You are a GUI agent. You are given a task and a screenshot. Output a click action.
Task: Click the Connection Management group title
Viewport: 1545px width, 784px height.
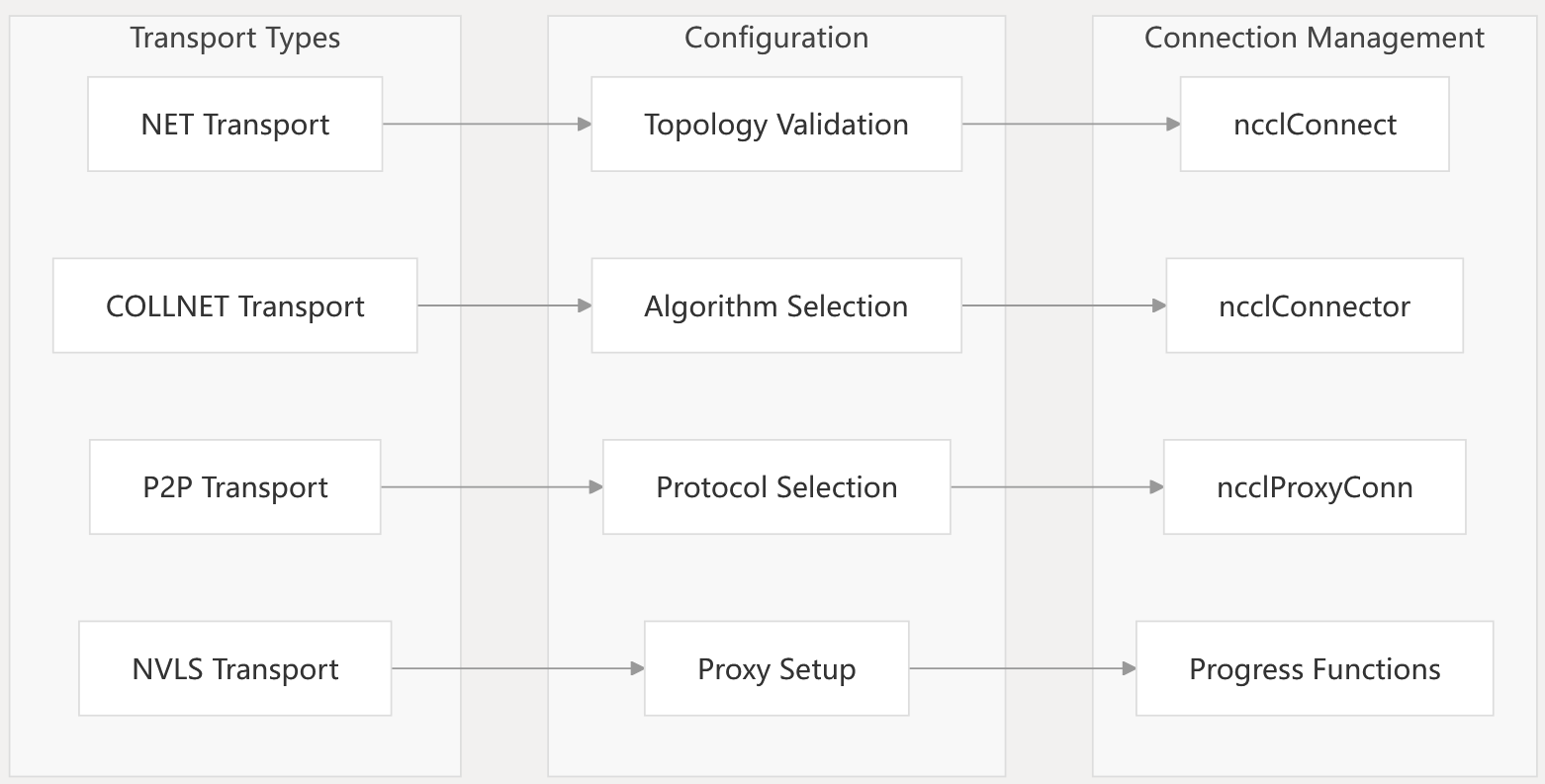click(x=1315, y=39)
